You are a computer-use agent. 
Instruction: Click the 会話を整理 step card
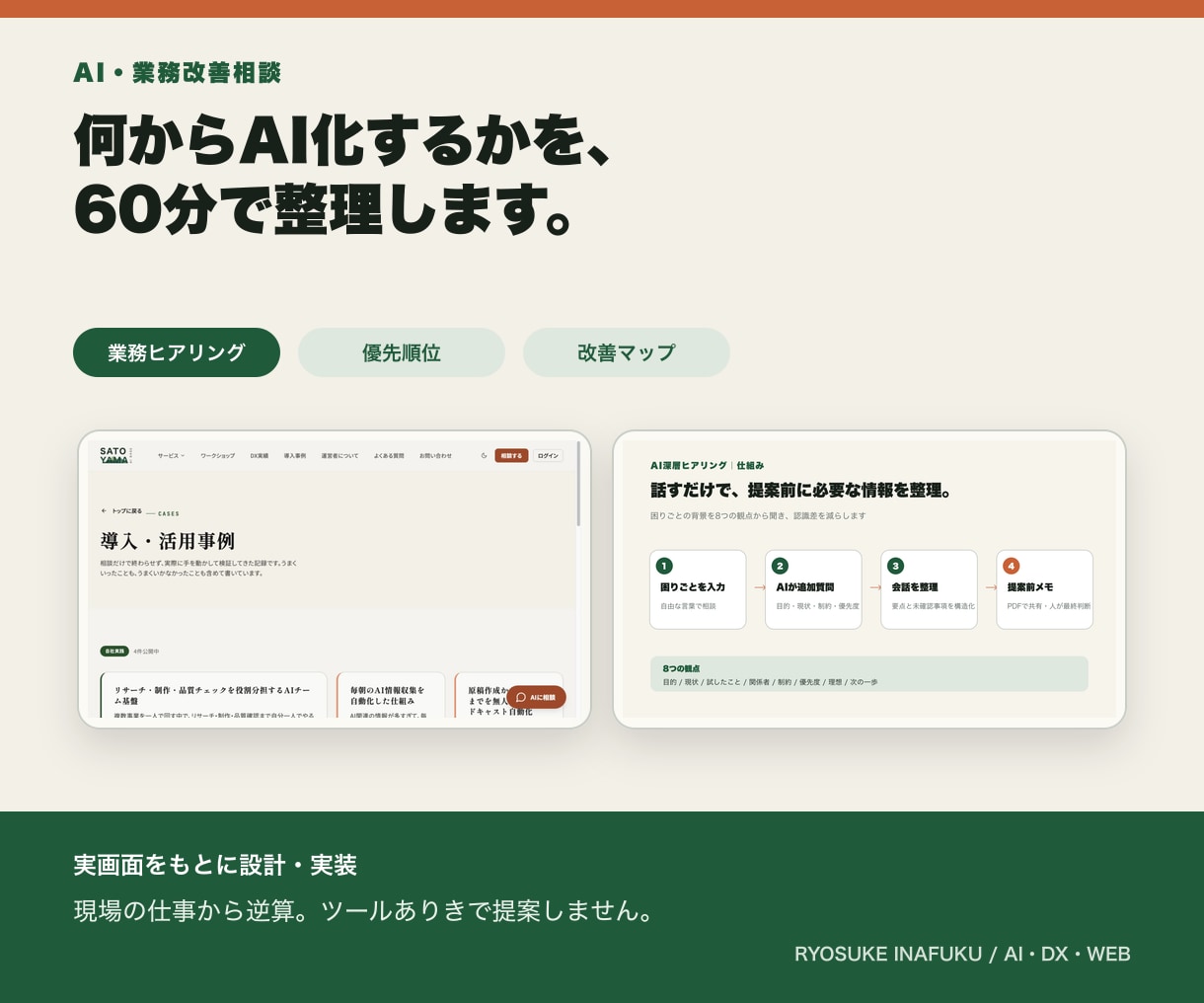929,589
